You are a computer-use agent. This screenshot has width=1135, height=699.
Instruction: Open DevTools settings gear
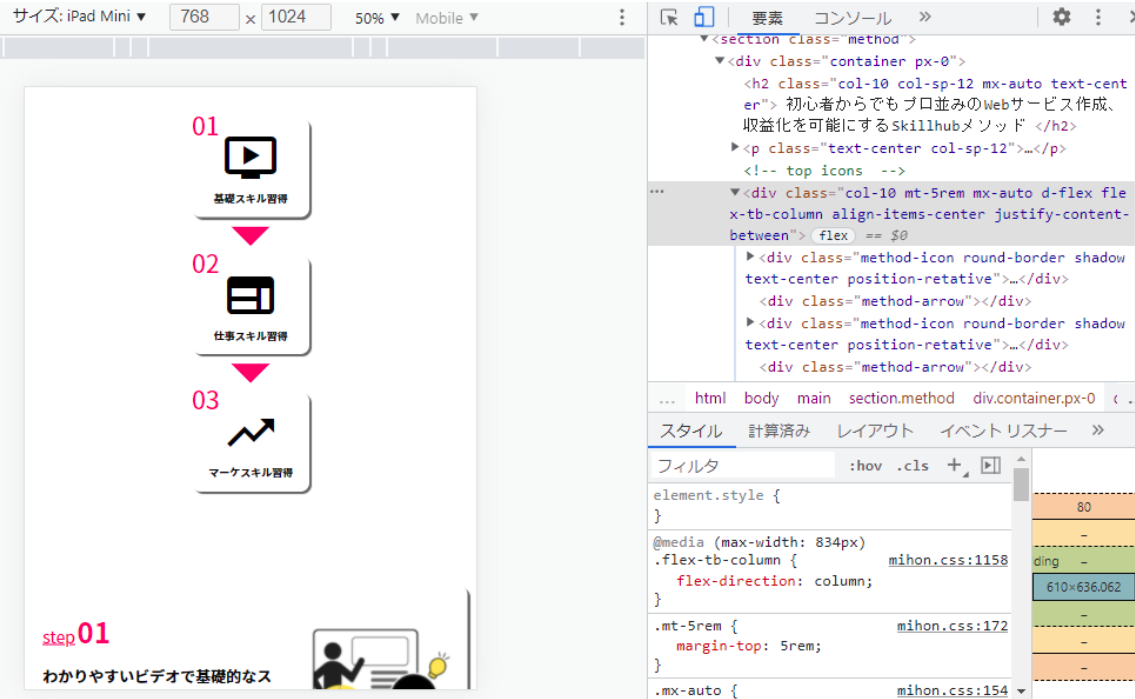(x=1061, y=17)
